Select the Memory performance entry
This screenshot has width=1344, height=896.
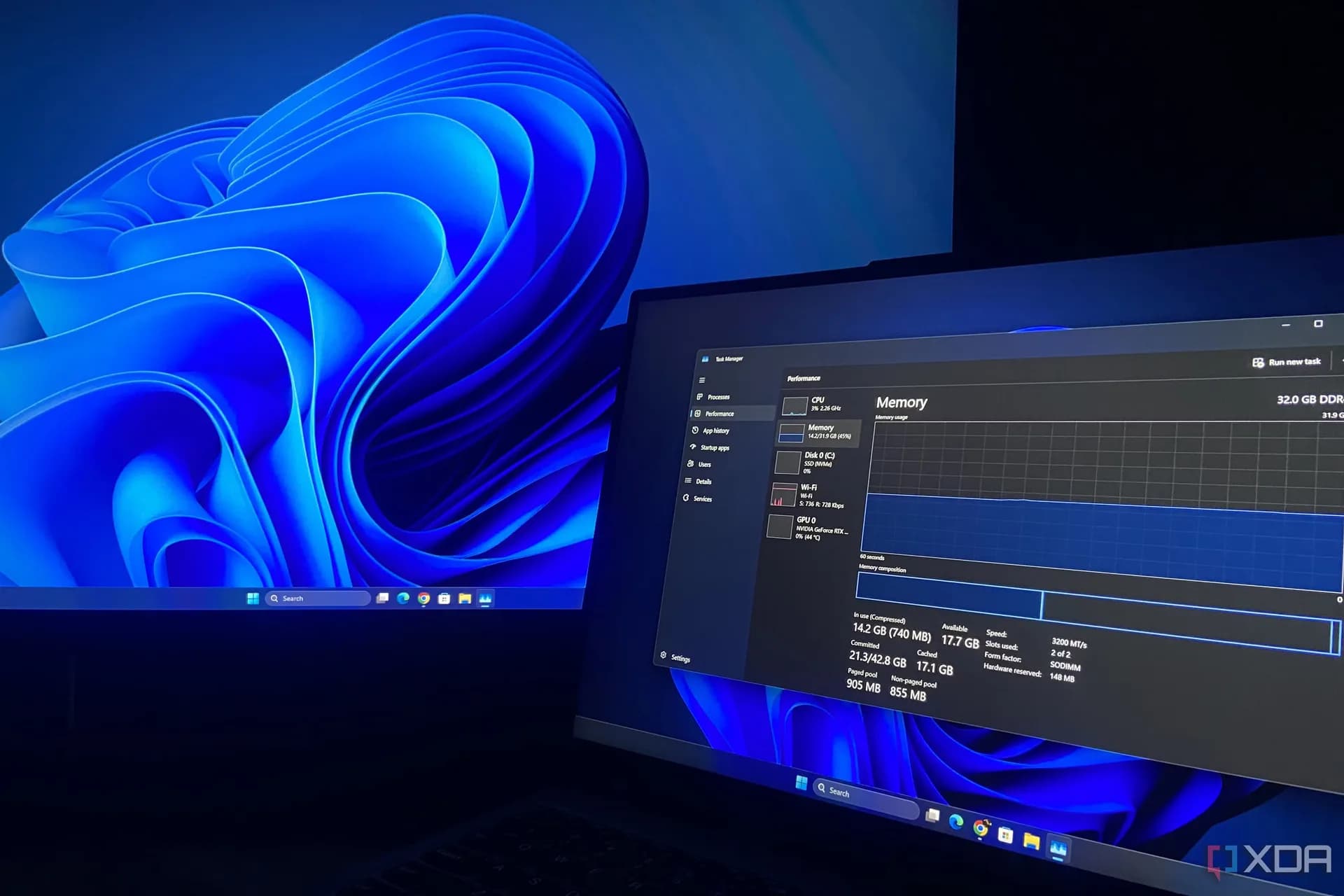818,432
